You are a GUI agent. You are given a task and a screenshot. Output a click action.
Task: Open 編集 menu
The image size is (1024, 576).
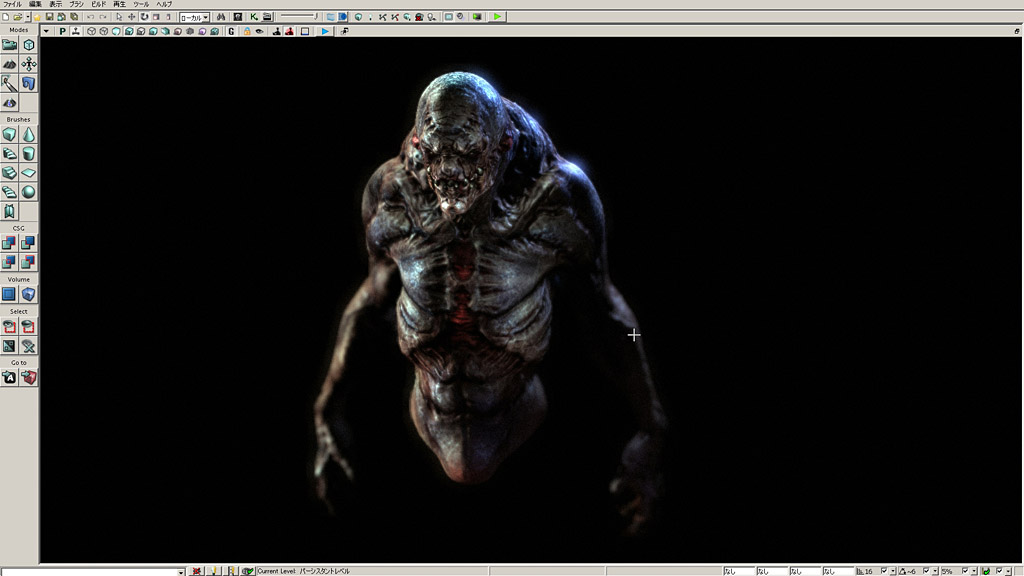click(x=35, y=4)
